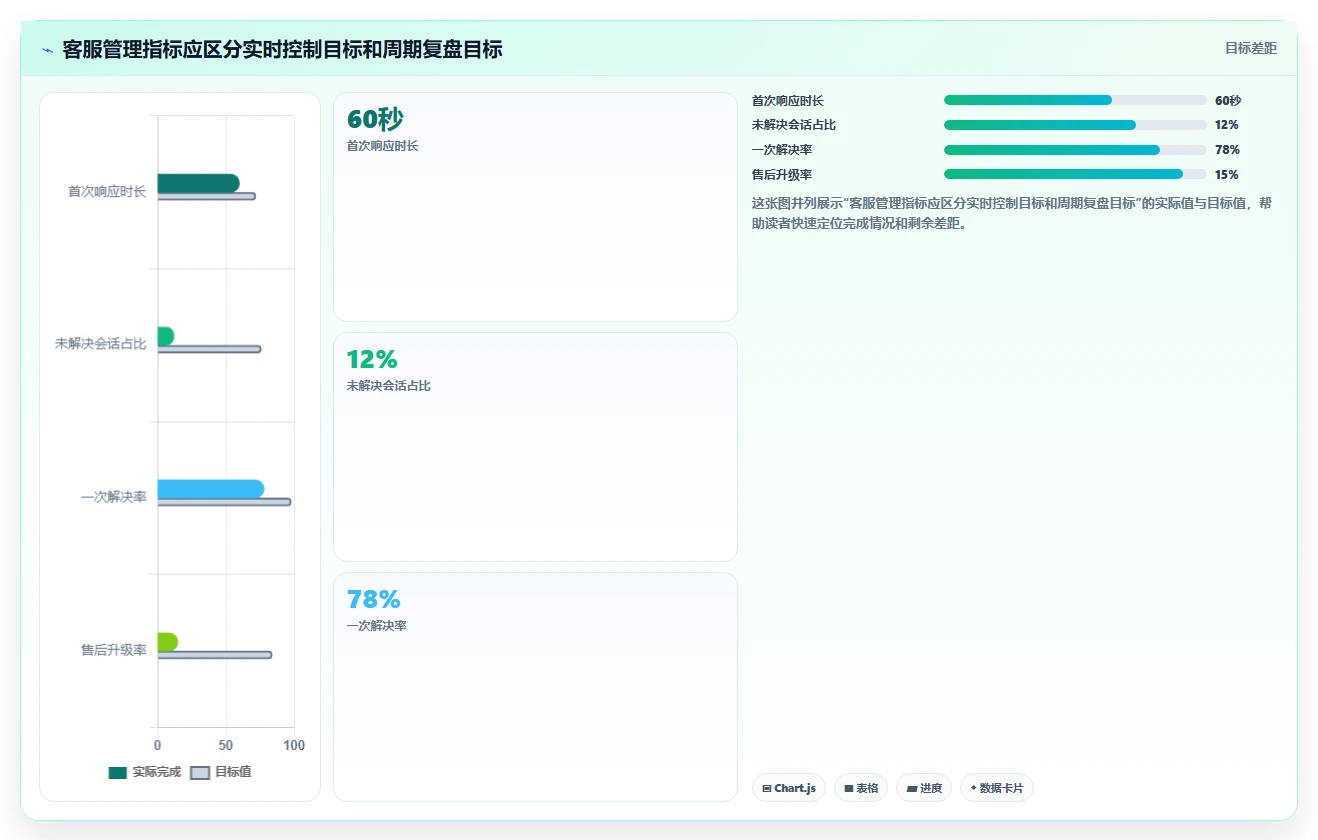Click the 目标差距 label in header
The image size is (1318, 840).
tap(1250, 48)
